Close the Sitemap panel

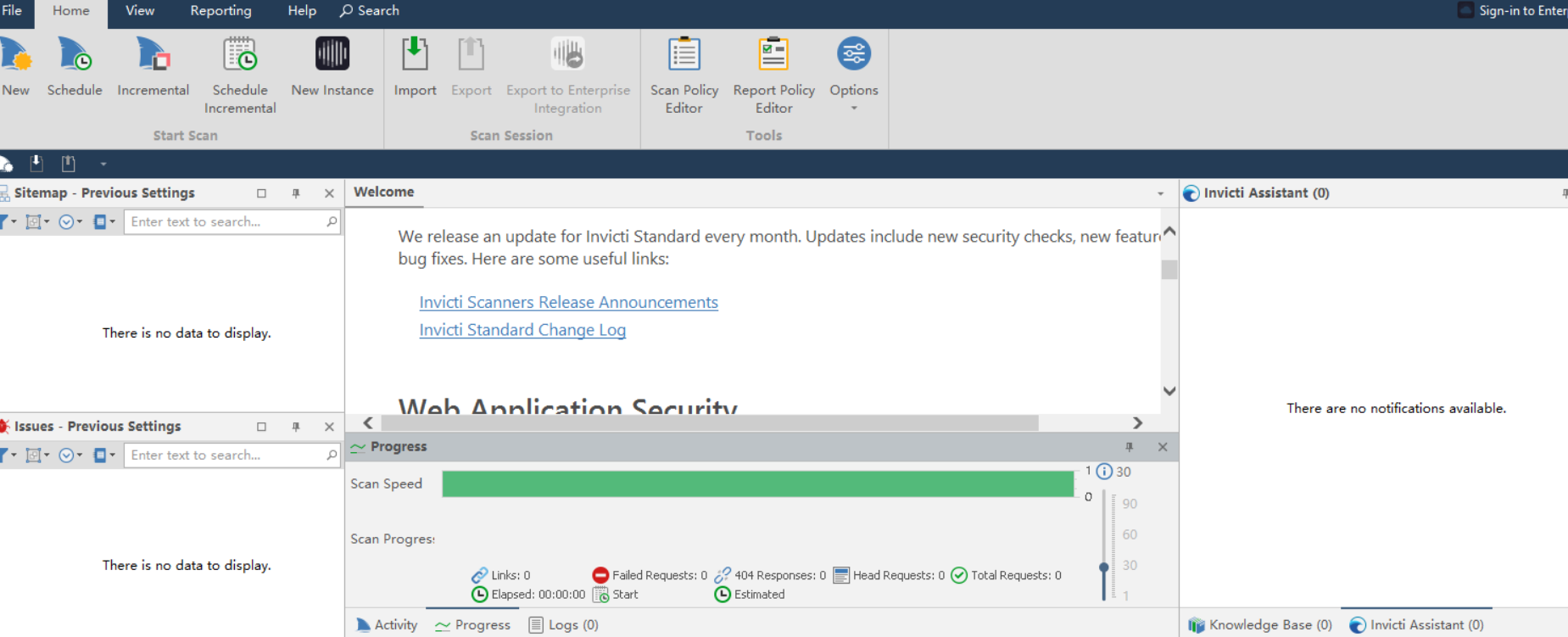click(329, 193)
